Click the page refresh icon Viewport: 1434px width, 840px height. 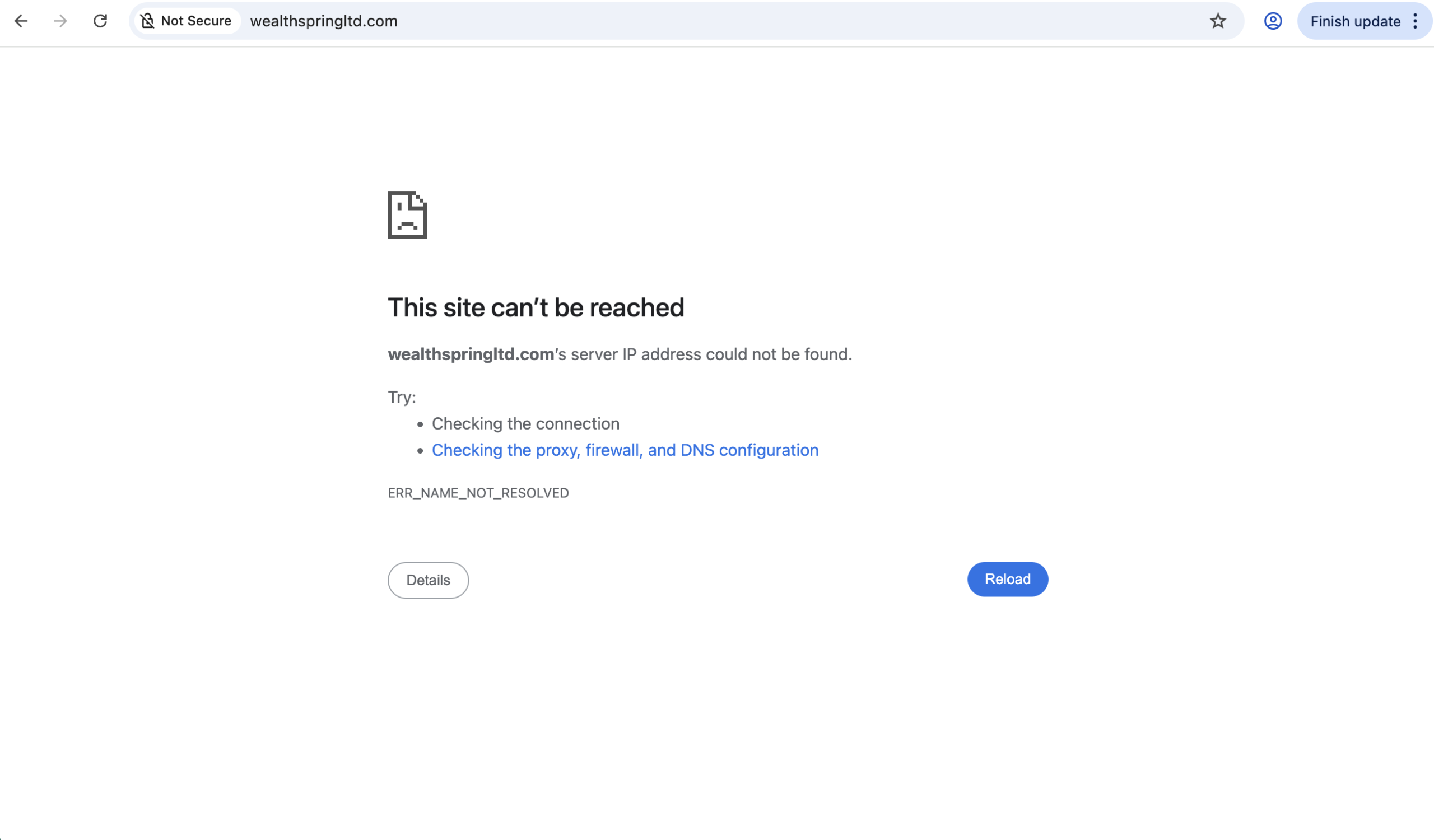(x=100, y=21)
